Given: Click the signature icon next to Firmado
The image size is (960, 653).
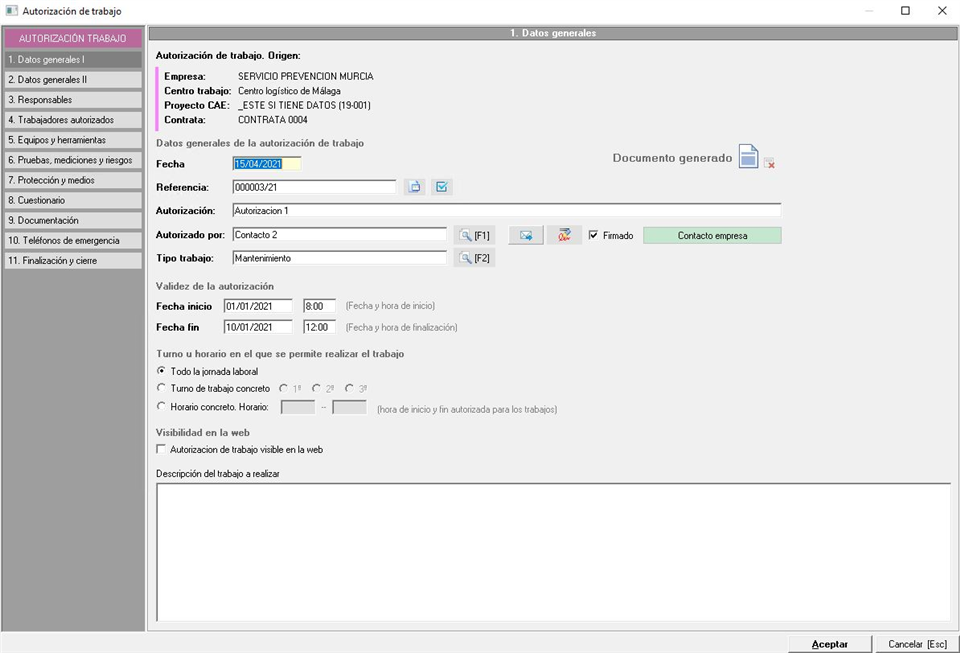Looking at the screenshot, I should 564,235.
